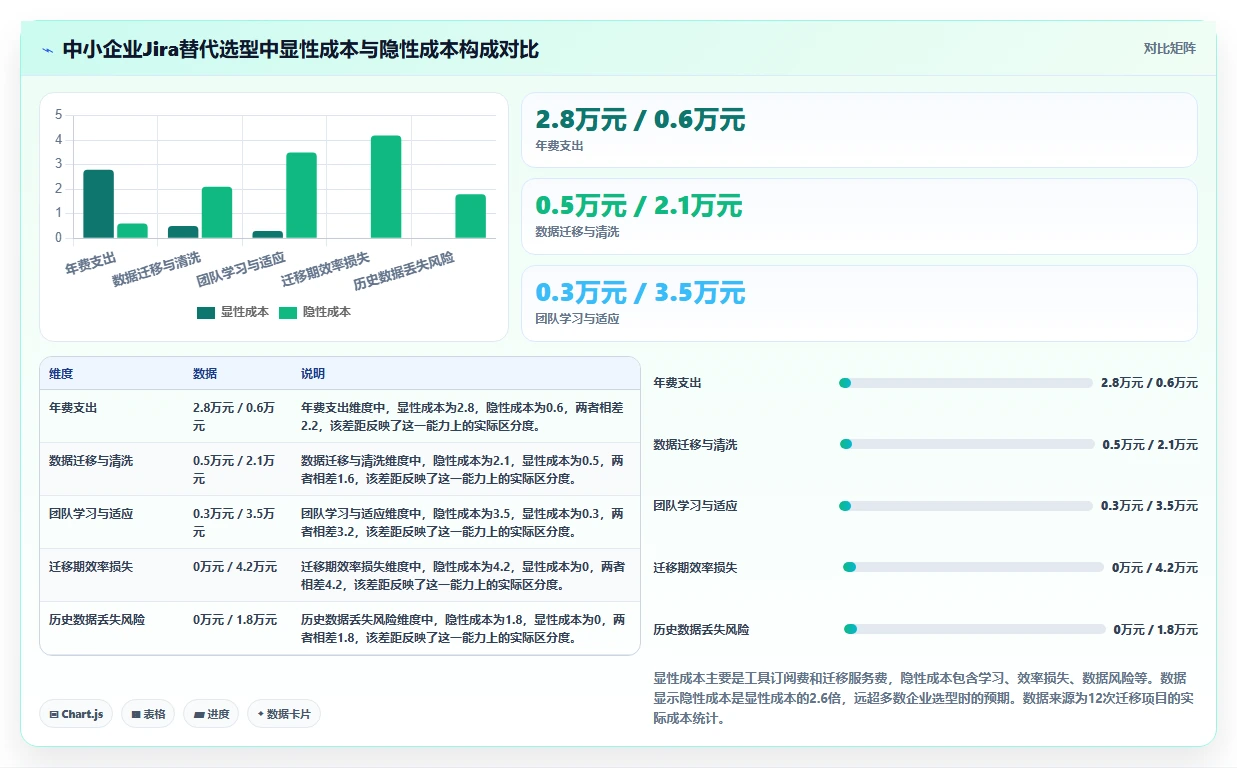Toggle the 隐性成本 legend swatch
Screen dimensions: 1237x768
pos(288,312)
